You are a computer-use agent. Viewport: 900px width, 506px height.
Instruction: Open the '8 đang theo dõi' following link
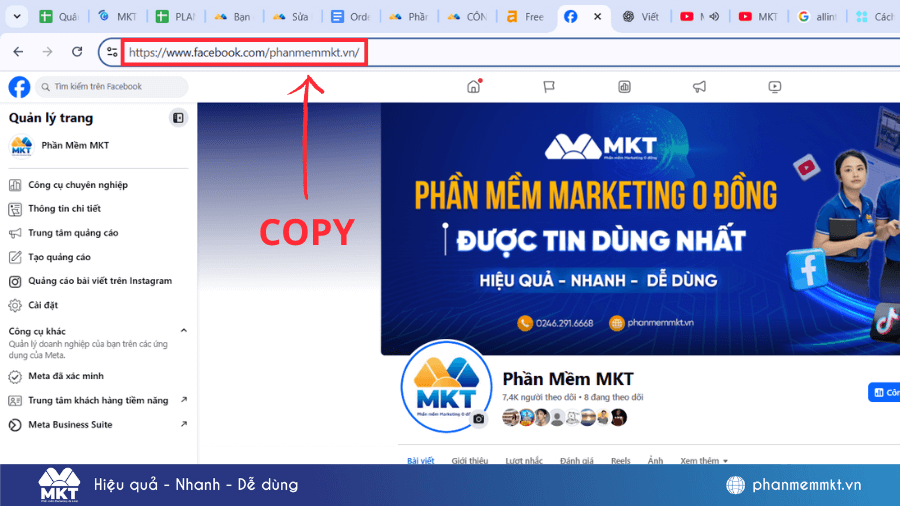(614, 397)
